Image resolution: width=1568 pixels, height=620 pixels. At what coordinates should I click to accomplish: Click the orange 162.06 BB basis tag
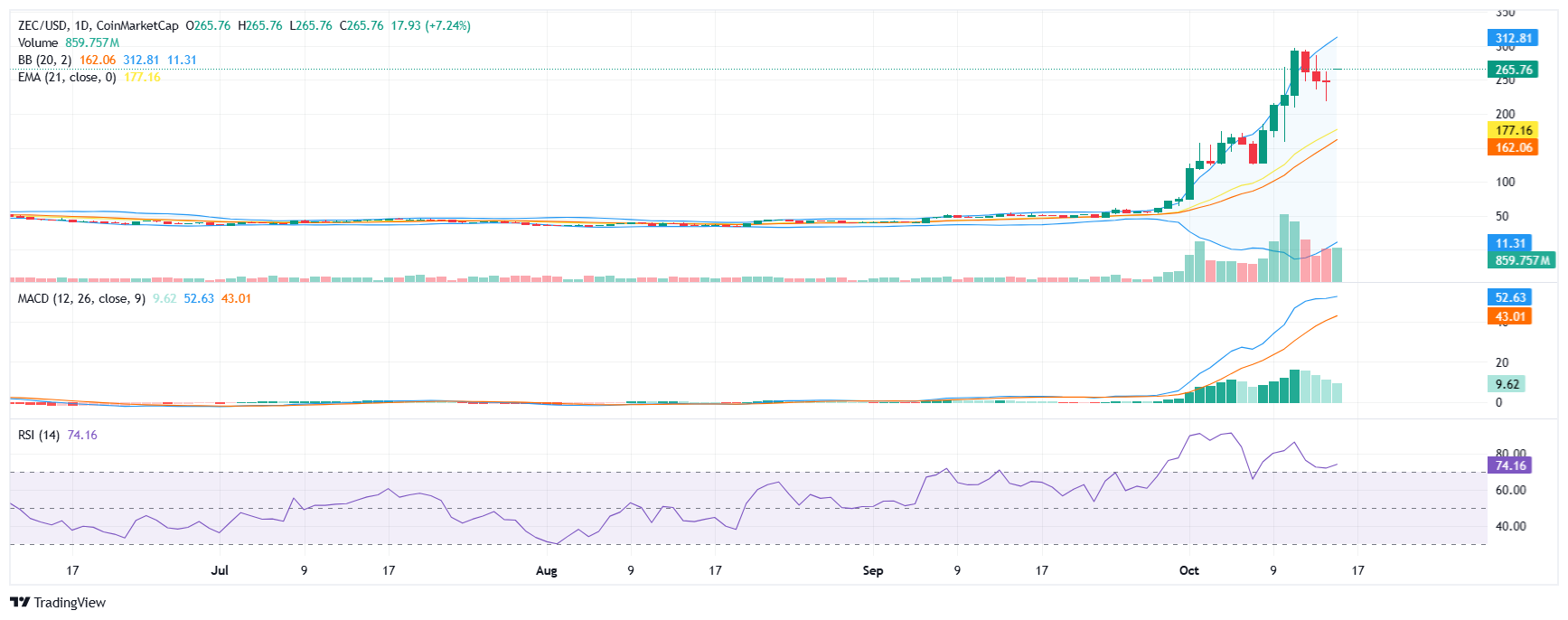[1513, 147]
